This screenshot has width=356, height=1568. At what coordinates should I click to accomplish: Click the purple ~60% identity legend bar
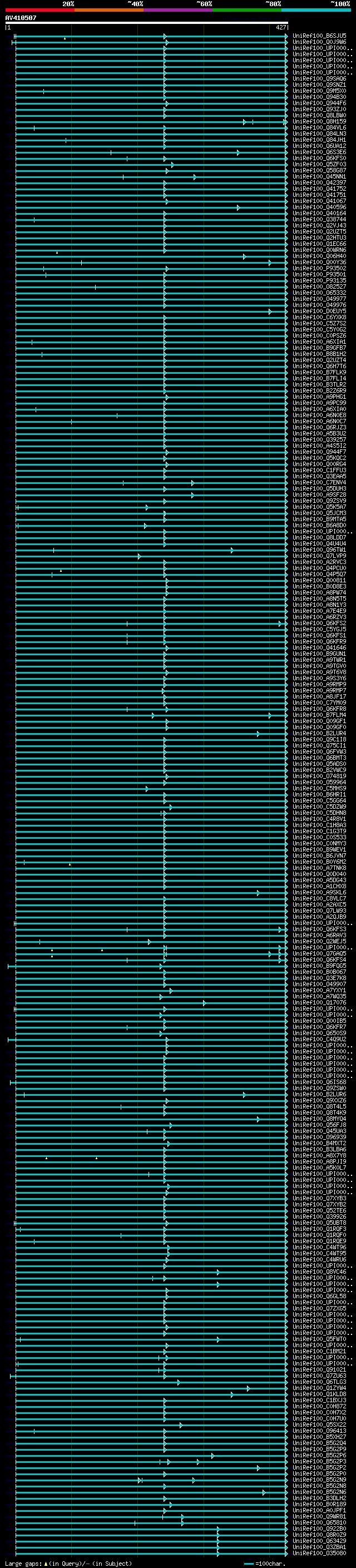[x=179, y=10]
